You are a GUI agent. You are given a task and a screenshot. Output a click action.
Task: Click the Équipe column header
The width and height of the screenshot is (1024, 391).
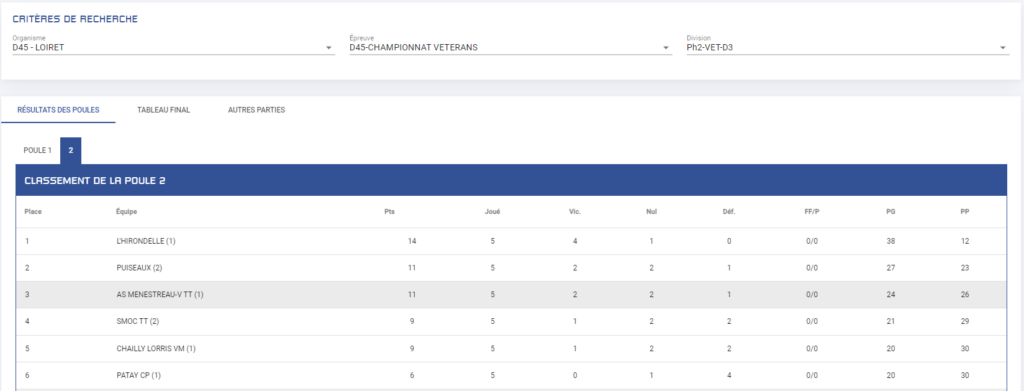(x=127, y=211)
